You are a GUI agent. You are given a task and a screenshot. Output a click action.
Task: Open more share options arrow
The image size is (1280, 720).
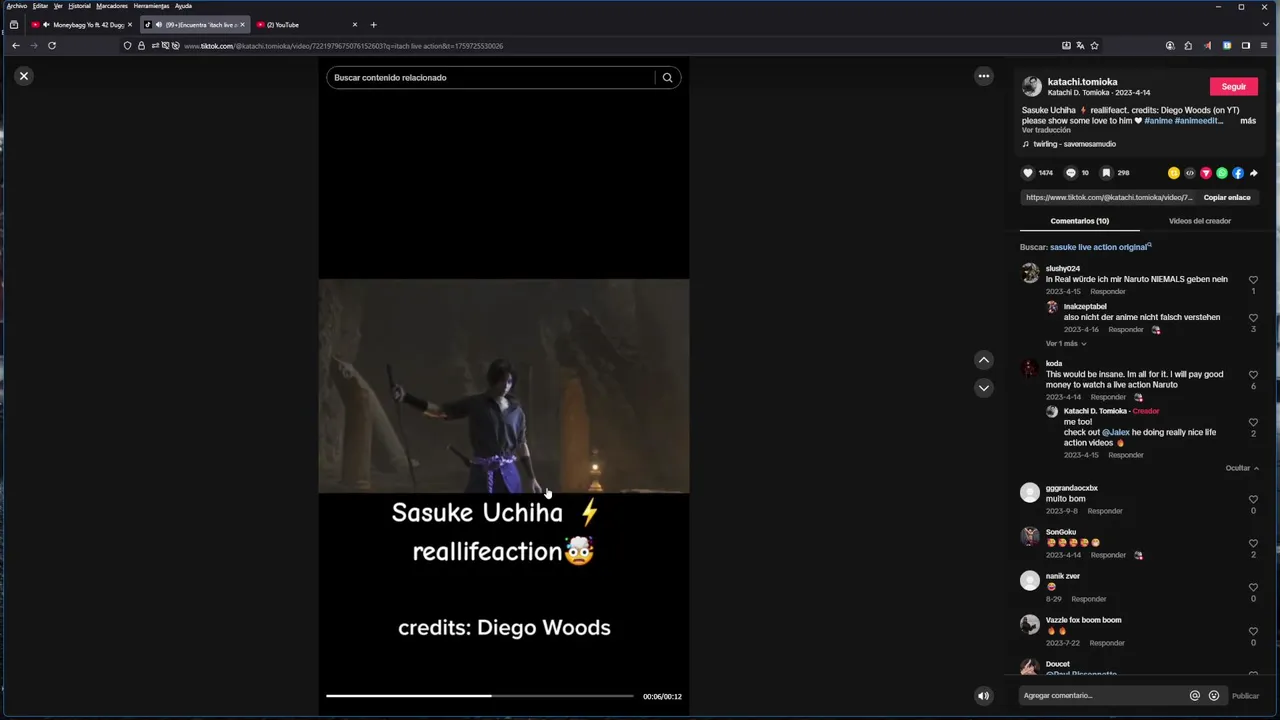1254,173
